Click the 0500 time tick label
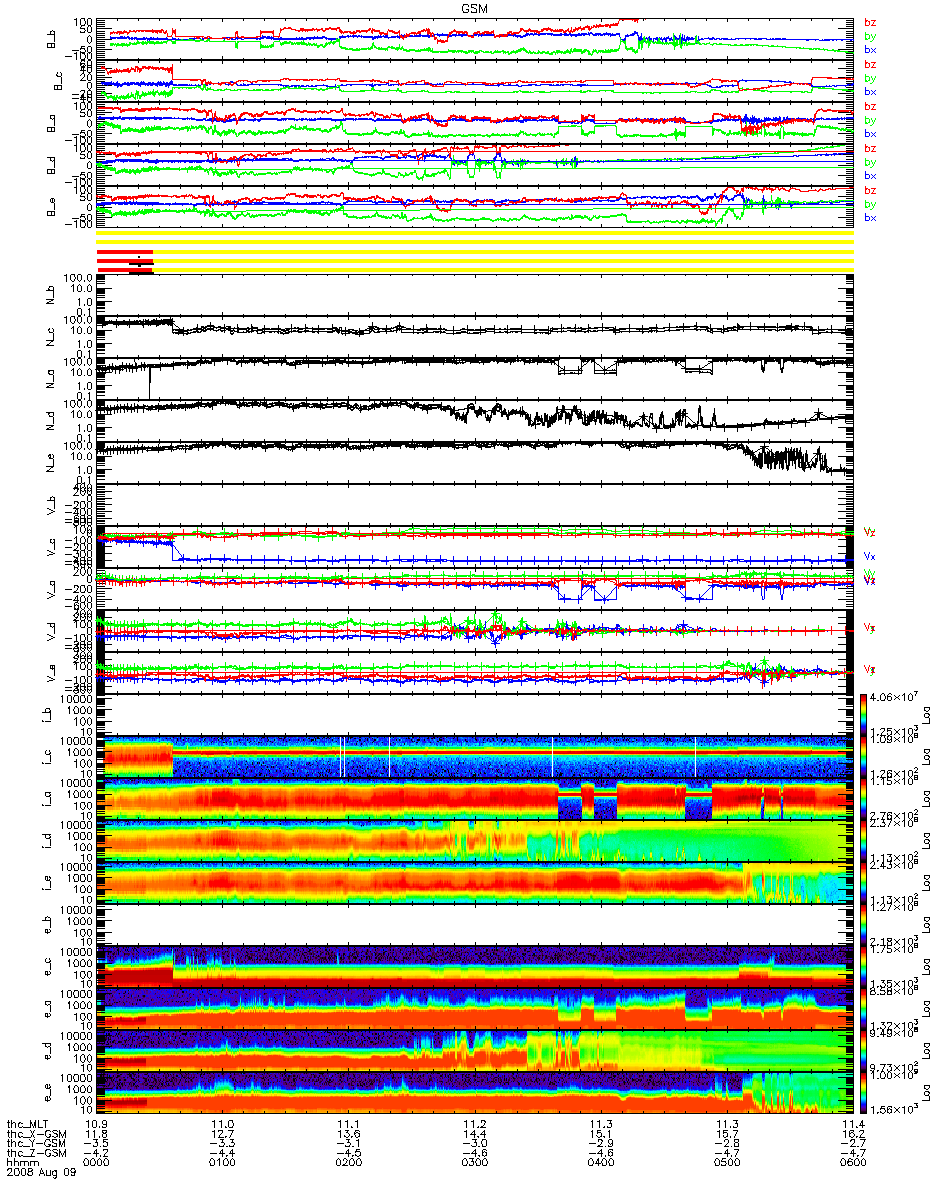 coord(727,1164)
